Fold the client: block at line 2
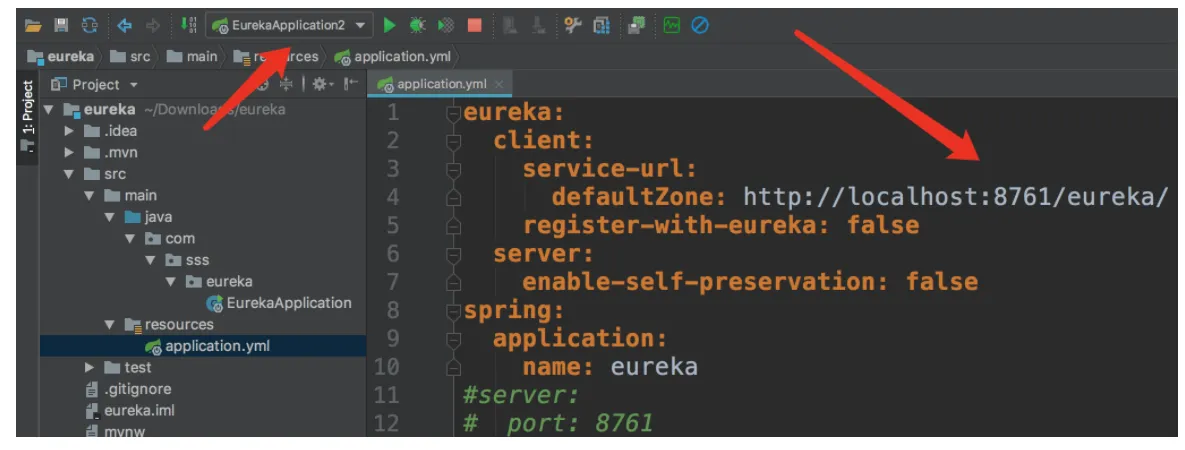Image resolution: width=1185 pixels, height=450 pixels. point(453,141)
